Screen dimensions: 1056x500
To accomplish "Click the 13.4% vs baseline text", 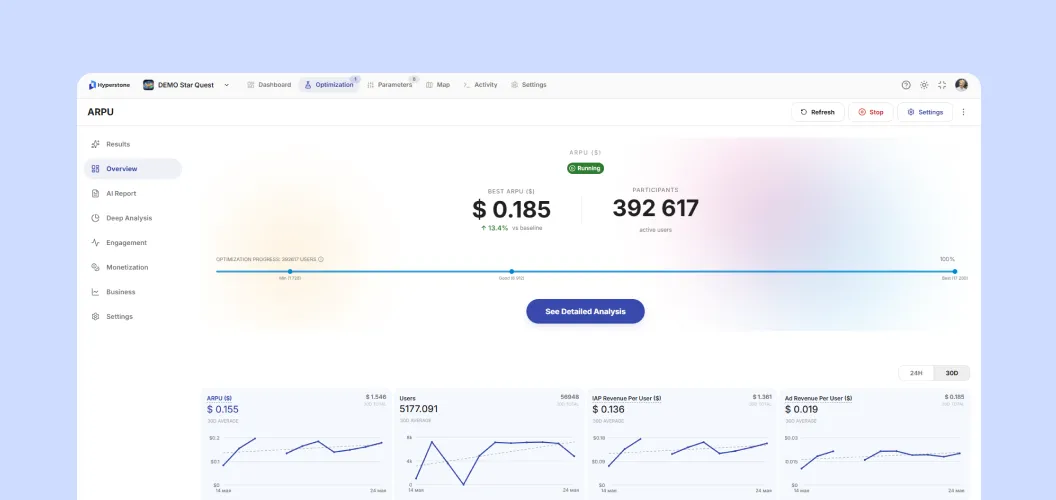I will pos(511,228).
